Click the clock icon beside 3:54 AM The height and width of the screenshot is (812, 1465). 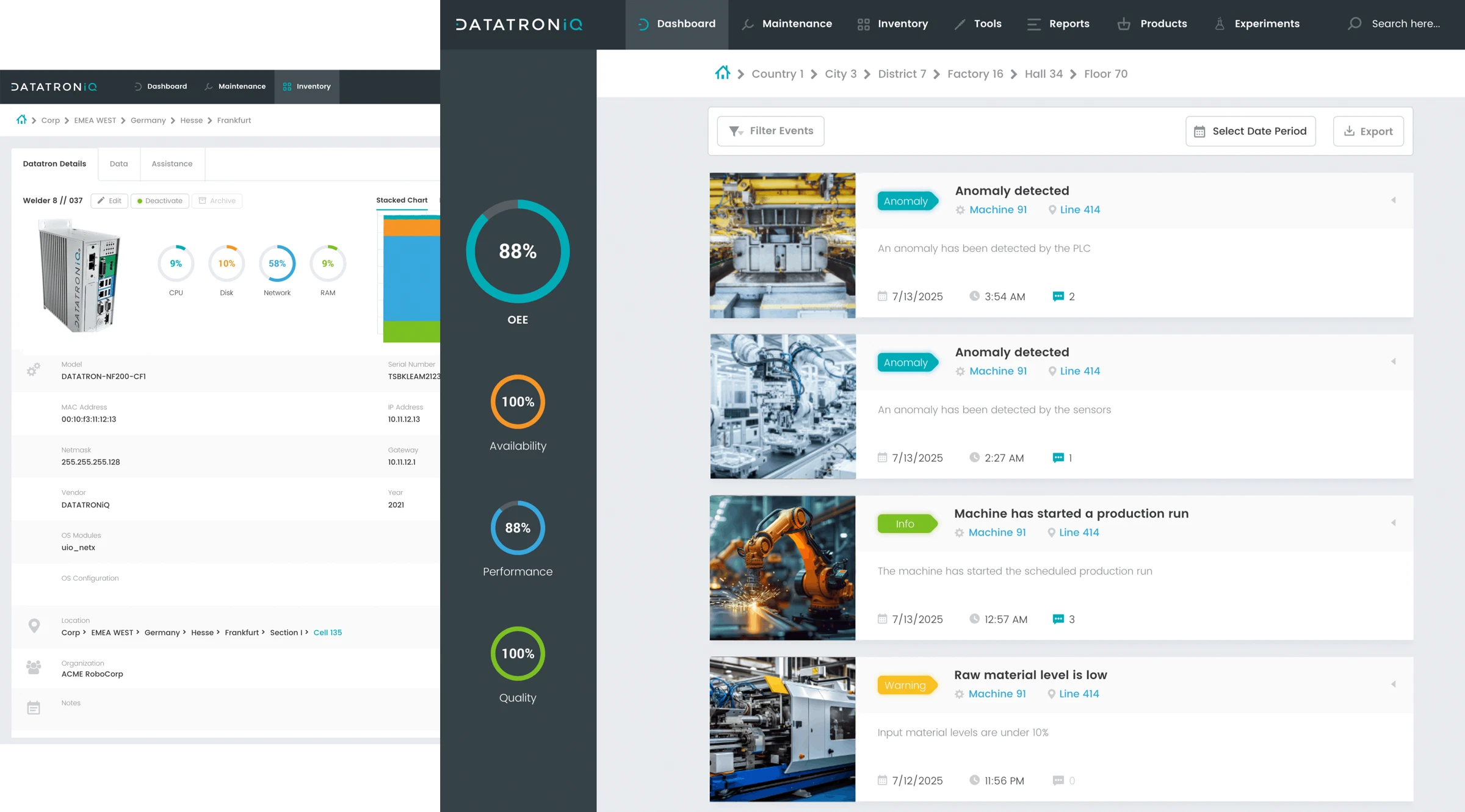pyautogui.click(x=974, y=296)
